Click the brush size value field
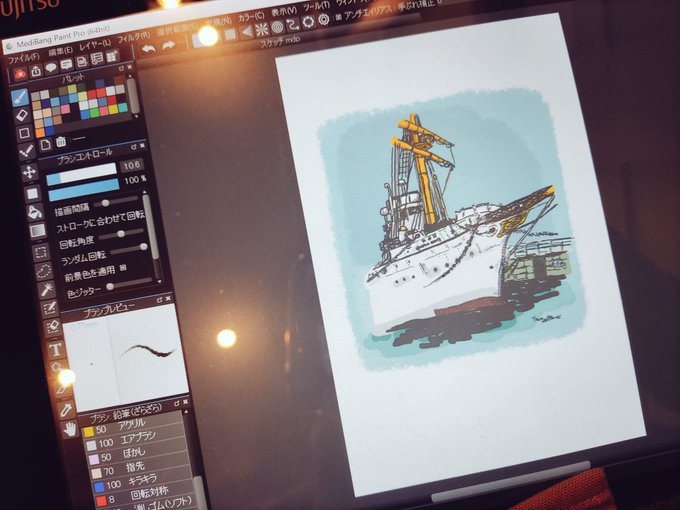The height and width of the screenshot is (510, 680). coord(131,165)
